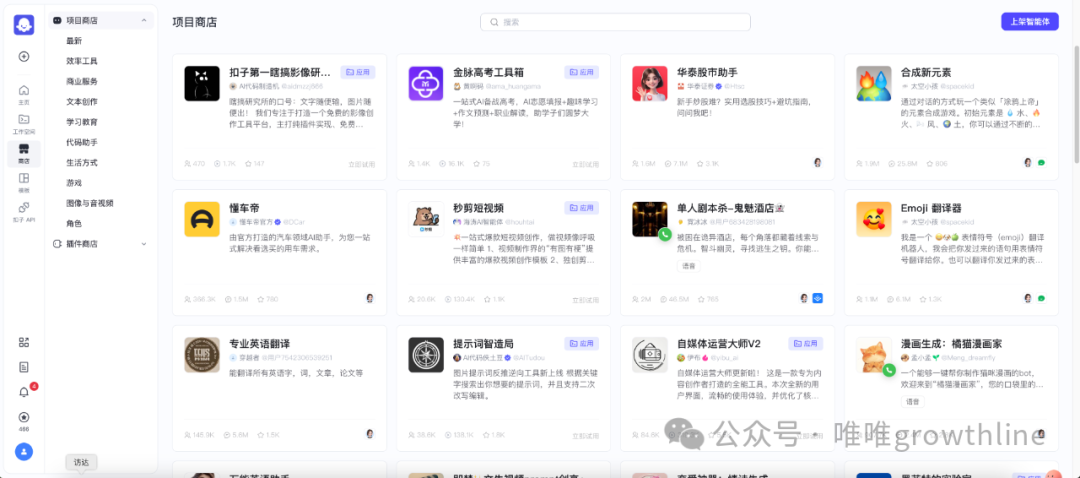Click green call badge on 鬼魅酒店 thumbnail

(665, 234)
